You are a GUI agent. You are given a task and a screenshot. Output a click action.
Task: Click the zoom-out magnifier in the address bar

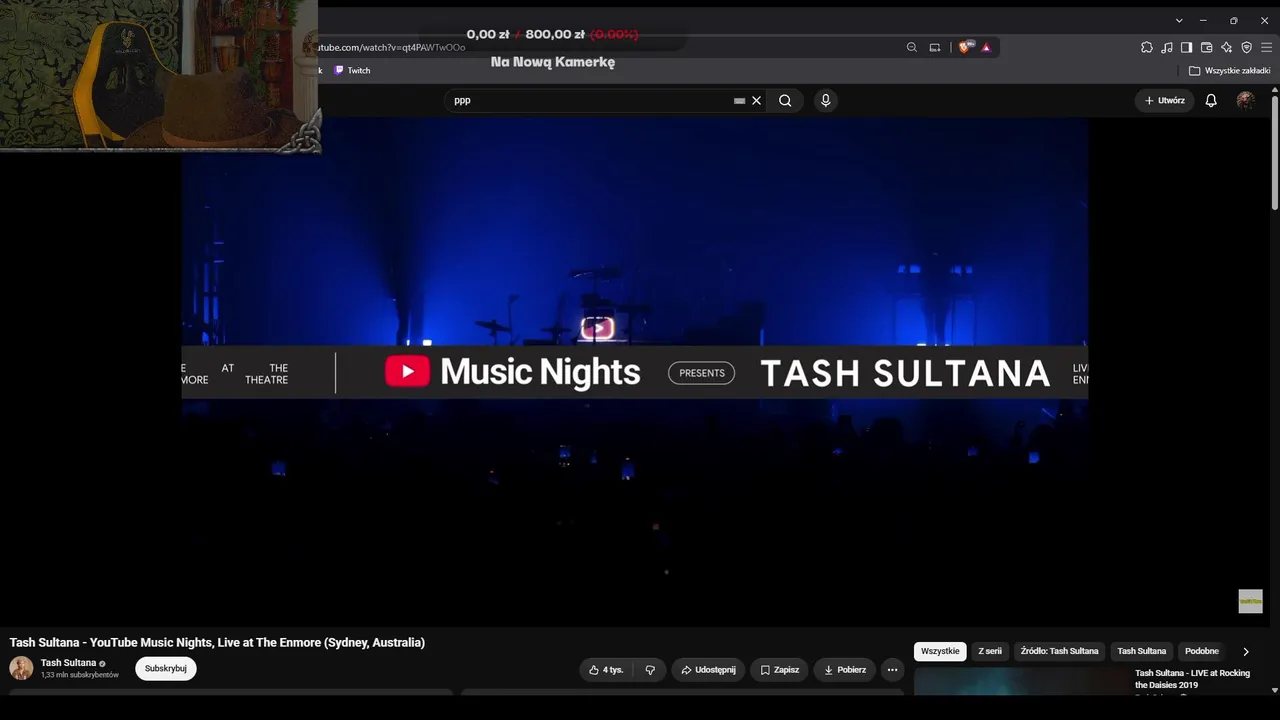click(x=911, y=47)
